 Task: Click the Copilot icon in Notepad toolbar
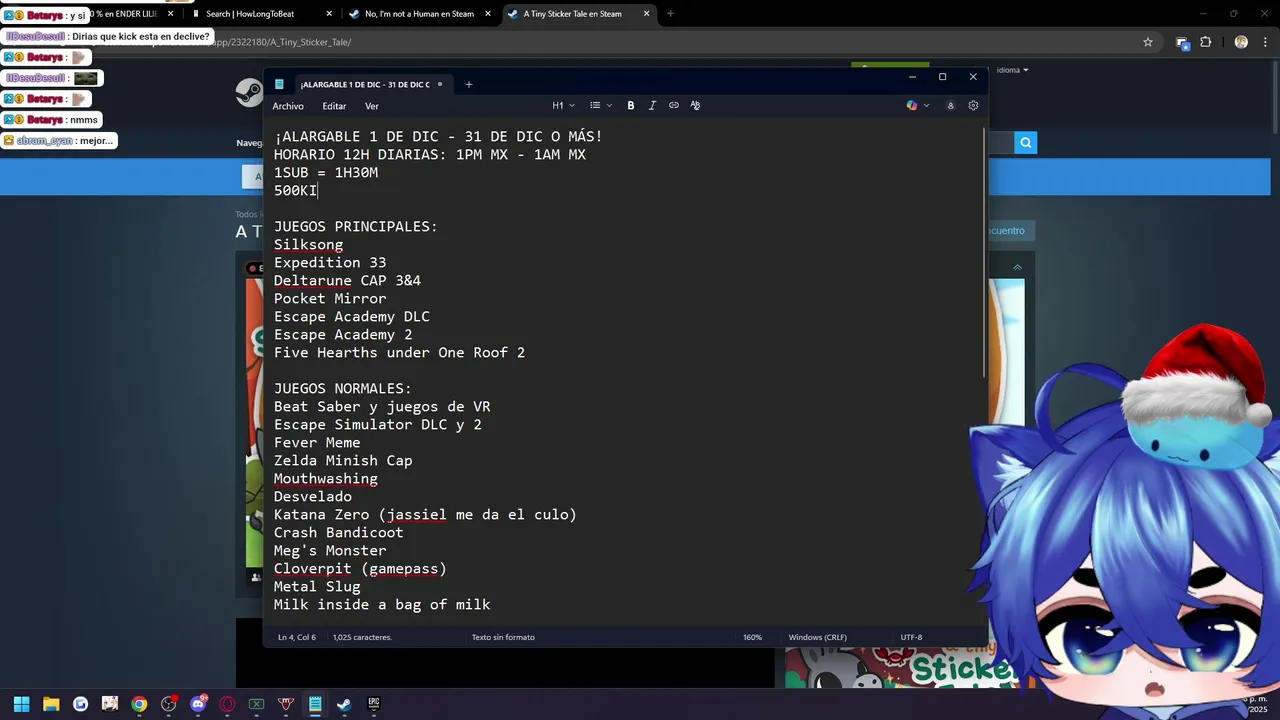[x=911, y=106]
